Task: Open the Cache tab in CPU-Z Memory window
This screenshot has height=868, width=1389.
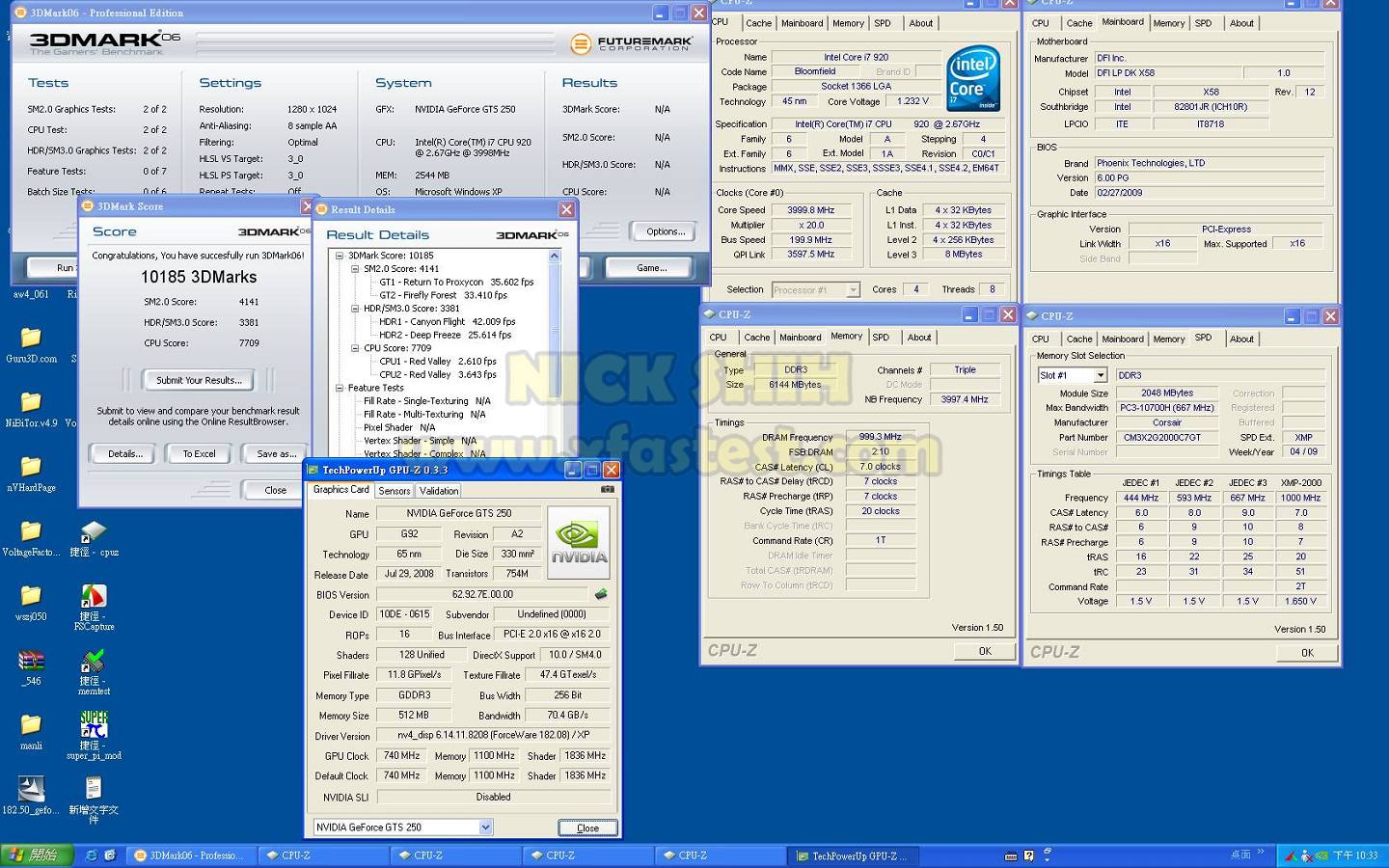Action: [757, 338]
